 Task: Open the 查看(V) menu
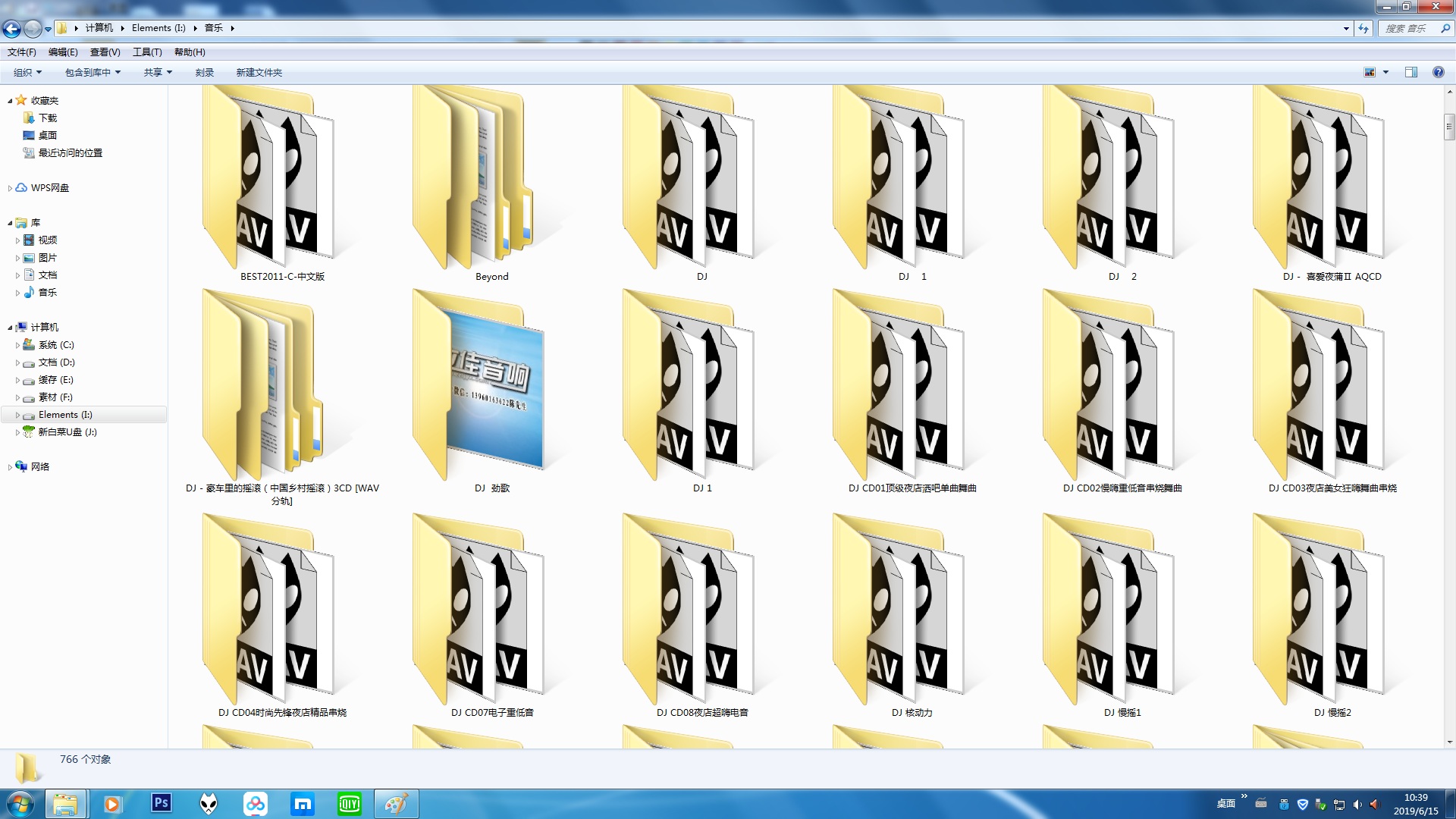pyautogui.click(x=105, y=52)
